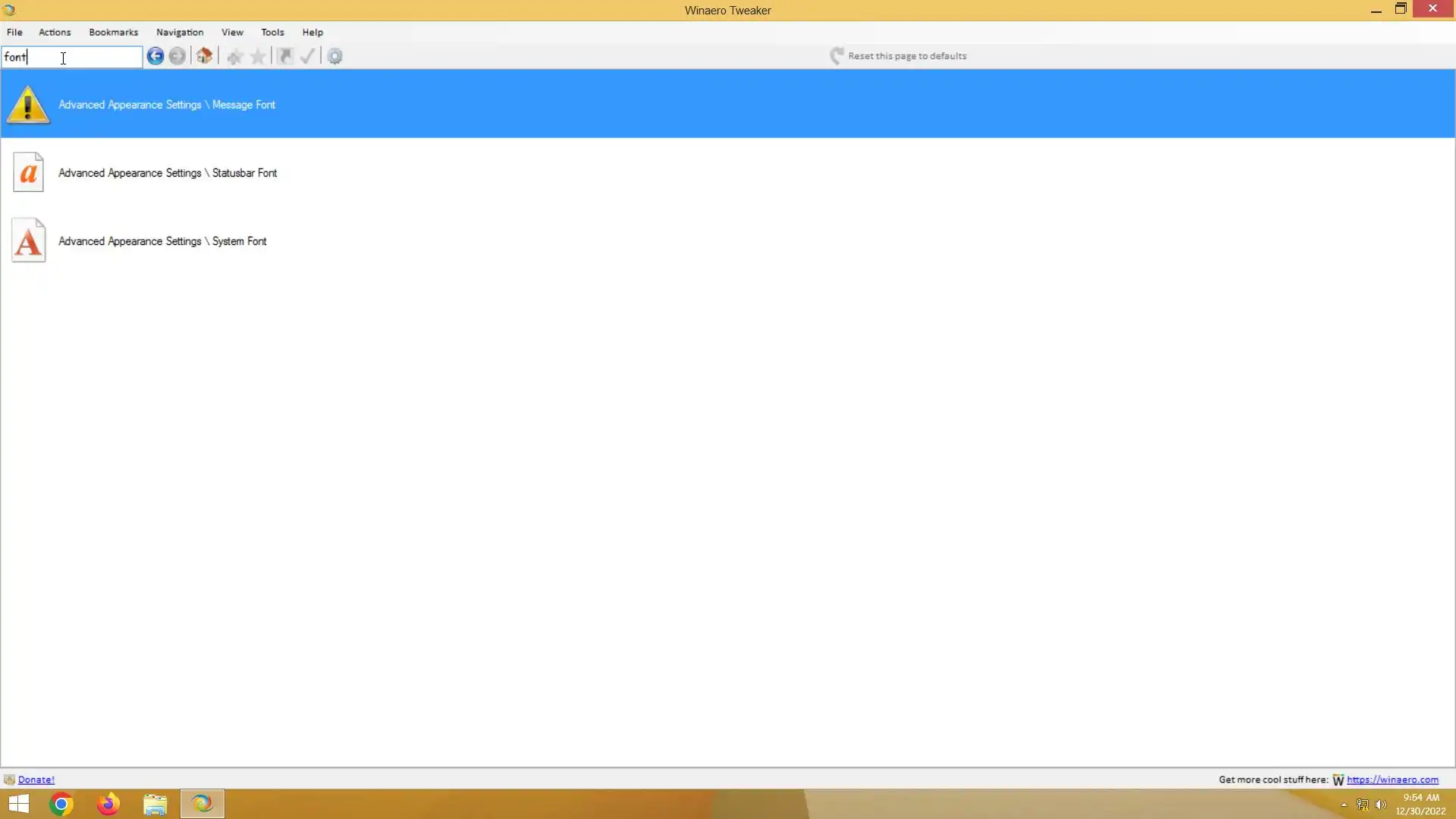Open Firefox from the taskbar
The width and height of the screenshot is (1456, 819).
(108, 804)
